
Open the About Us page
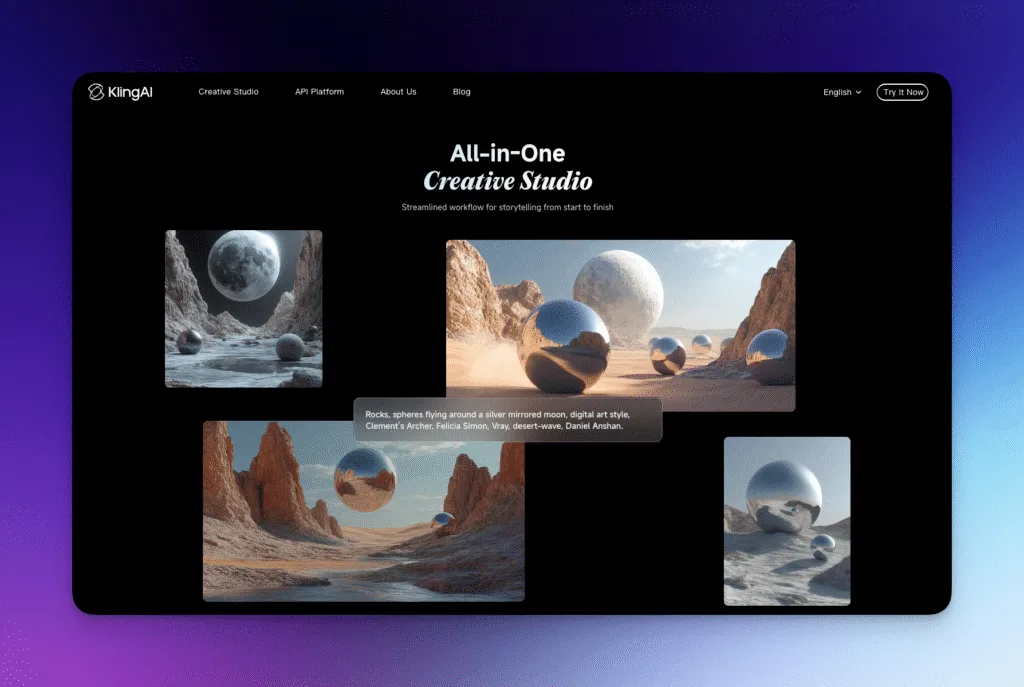click(x=398, y=92)
